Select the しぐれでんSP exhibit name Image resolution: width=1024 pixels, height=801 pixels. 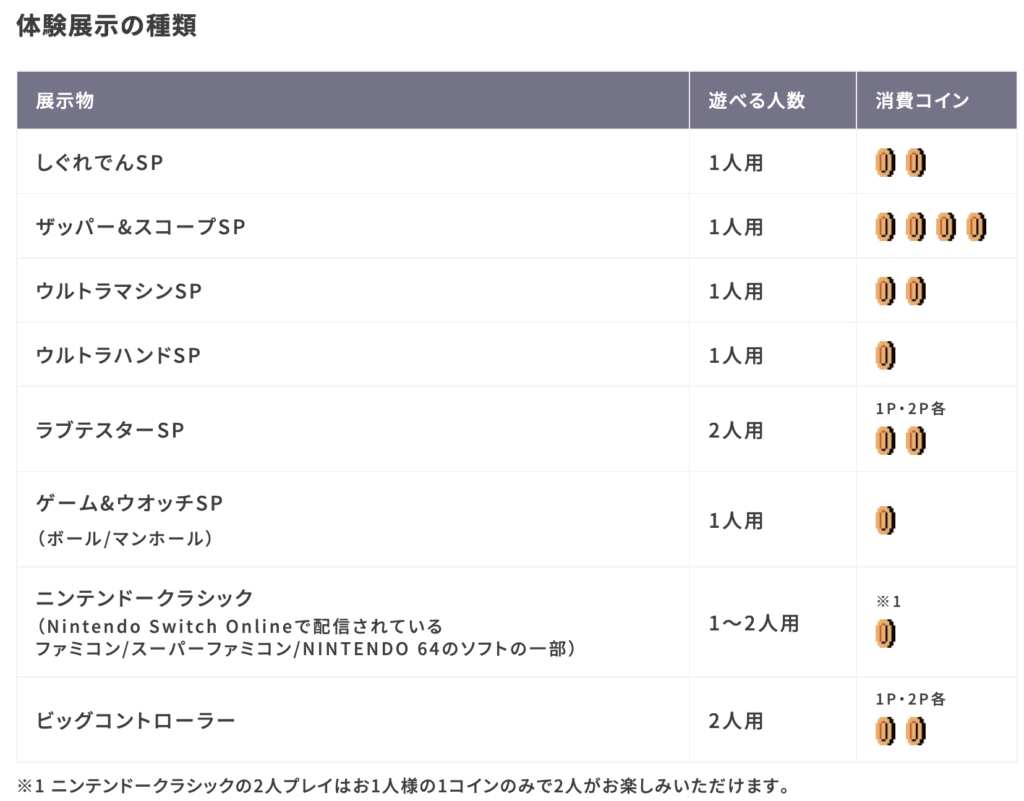(99, 163)
